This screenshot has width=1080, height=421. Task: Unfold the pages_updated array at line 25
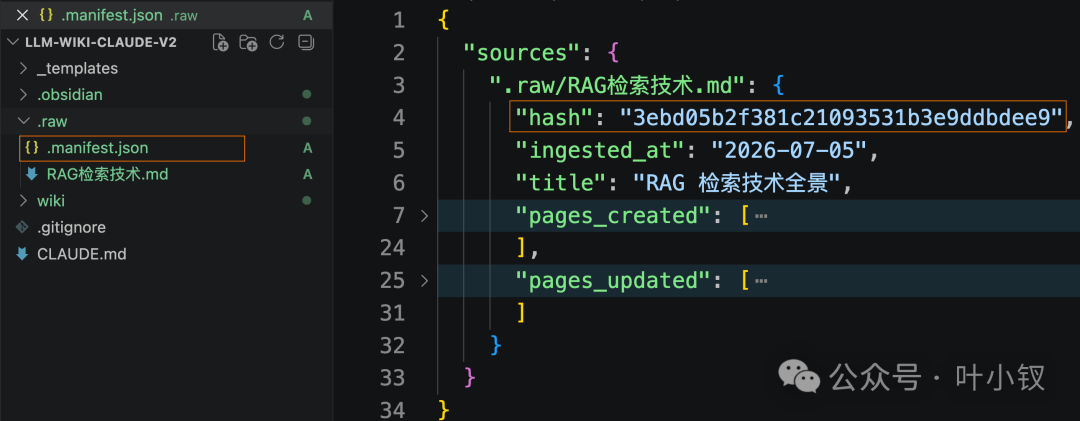(x=425, y=280)
